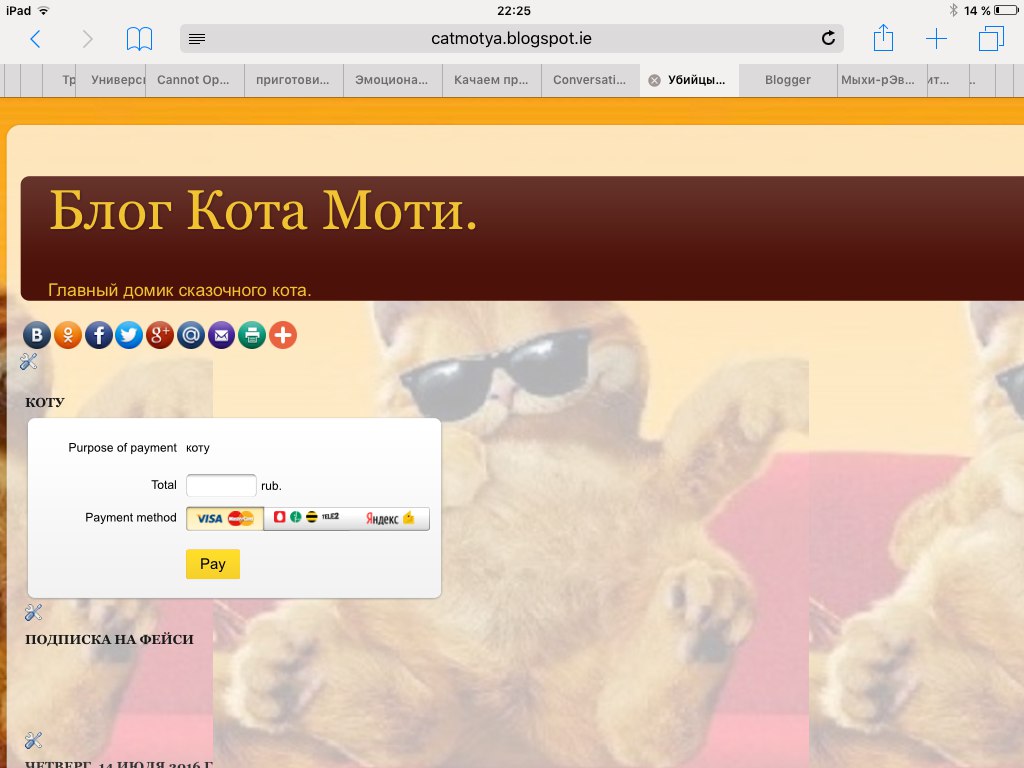1024x768 pixels.
Task: Edit widget wrench icon above ПОДПИСКА НА ФЕЙСИ
Action: click(33, 612)
